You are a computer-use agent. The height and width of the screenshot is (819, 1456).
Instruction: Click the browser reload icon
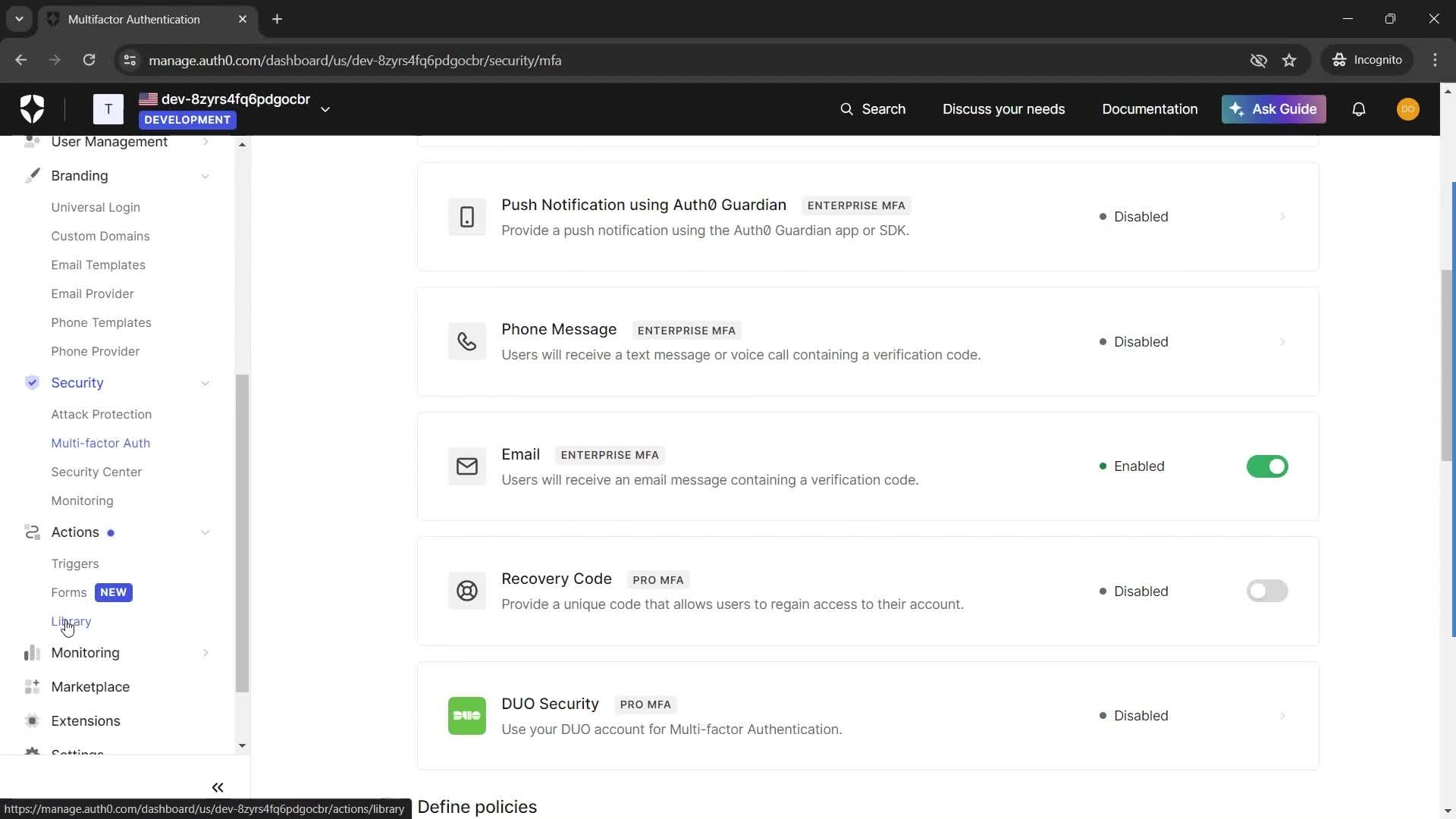[89, 60]
